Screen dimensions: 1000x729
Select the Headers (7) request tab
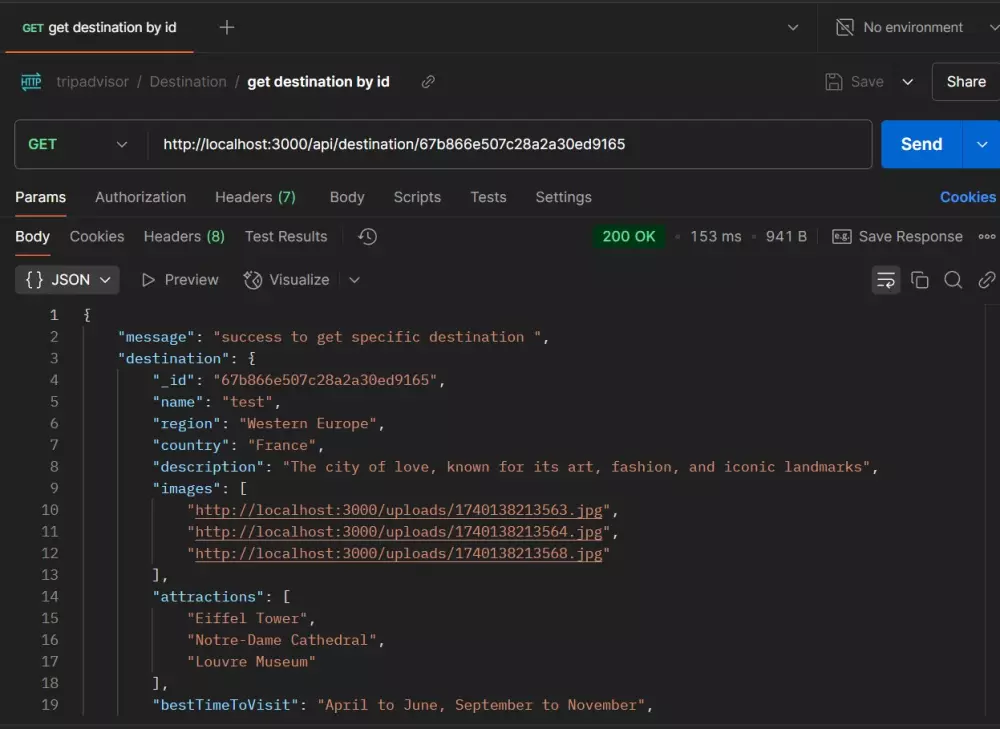click(x=255, y=197)
